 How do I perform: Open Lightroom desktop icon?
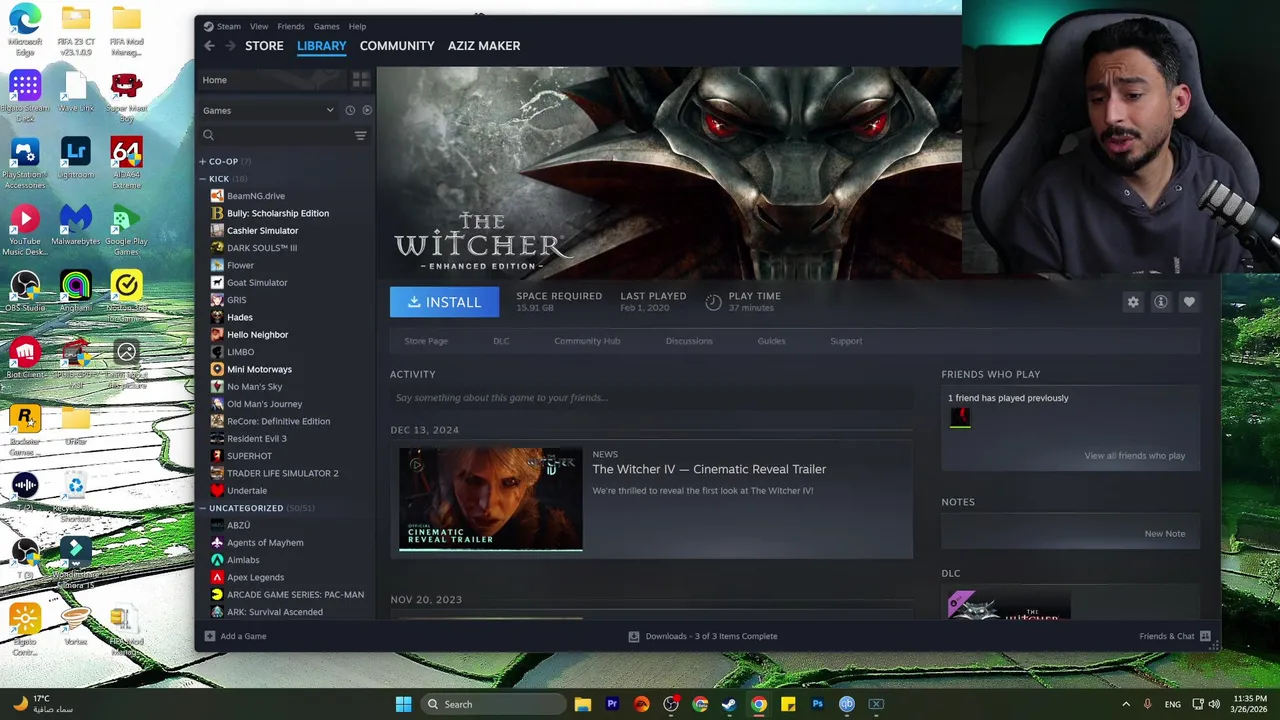click(x=76, y=160)
